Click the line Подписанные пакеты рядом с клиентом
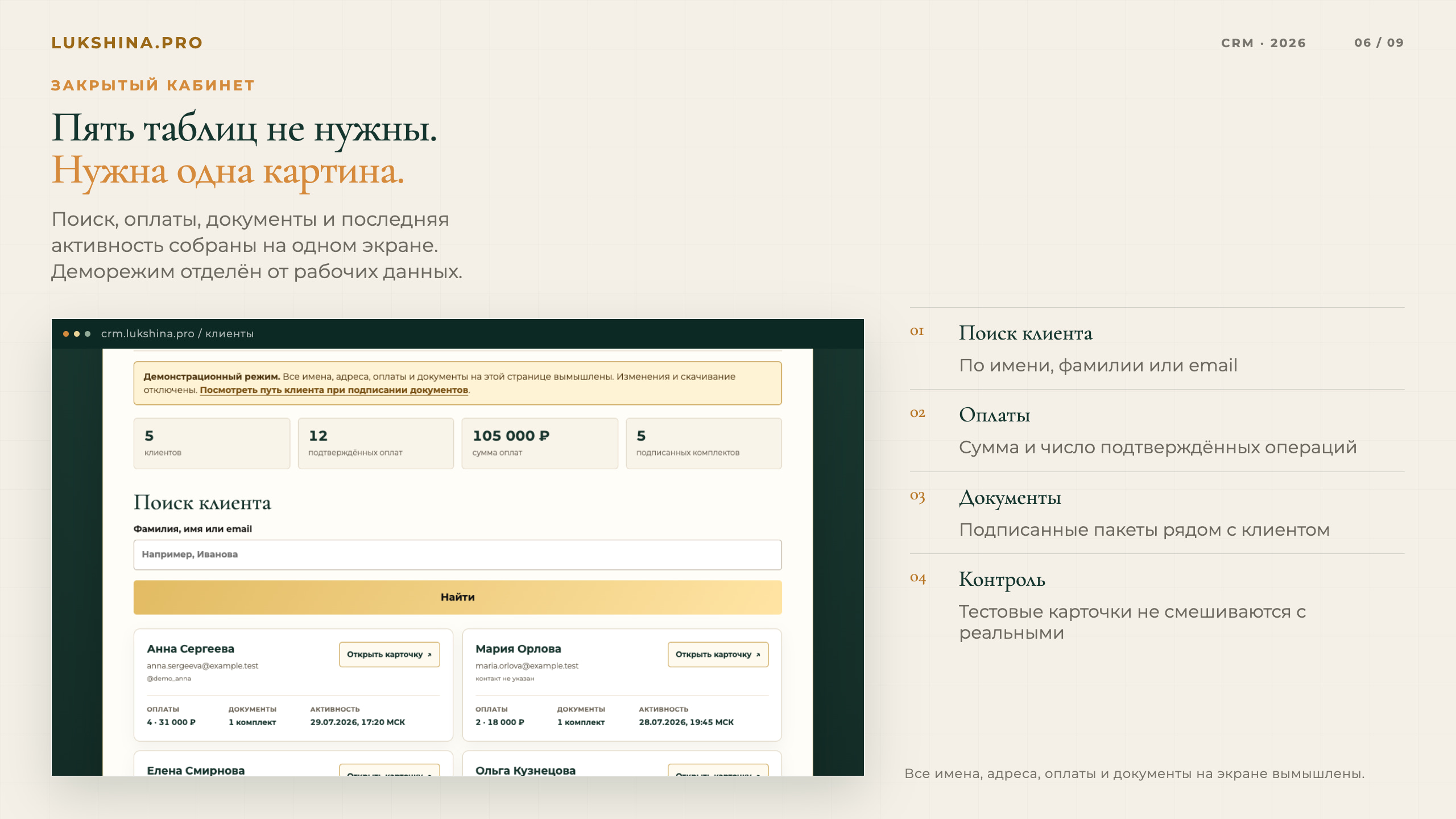 pos(1144,530)
